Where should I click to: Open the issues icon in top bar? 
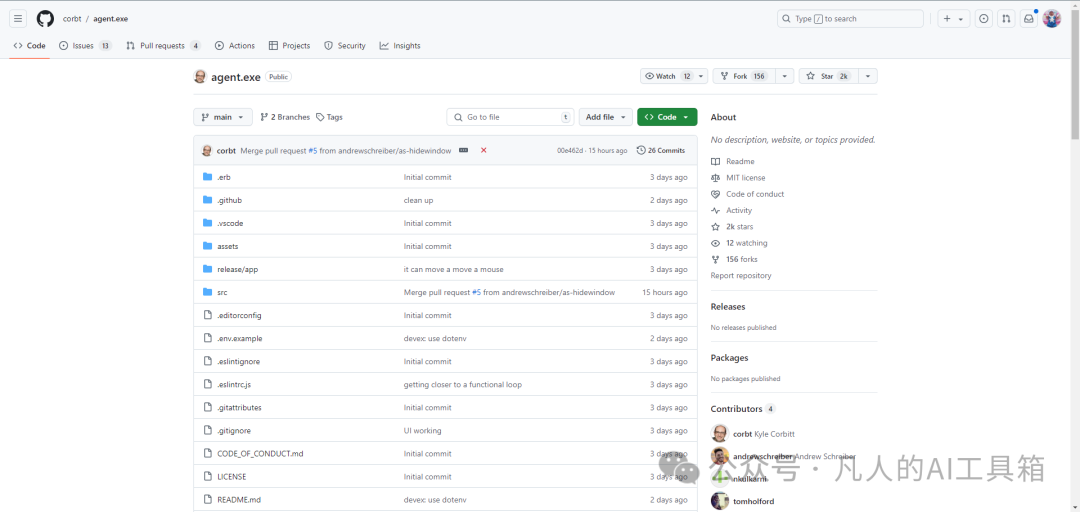[984, 19]
